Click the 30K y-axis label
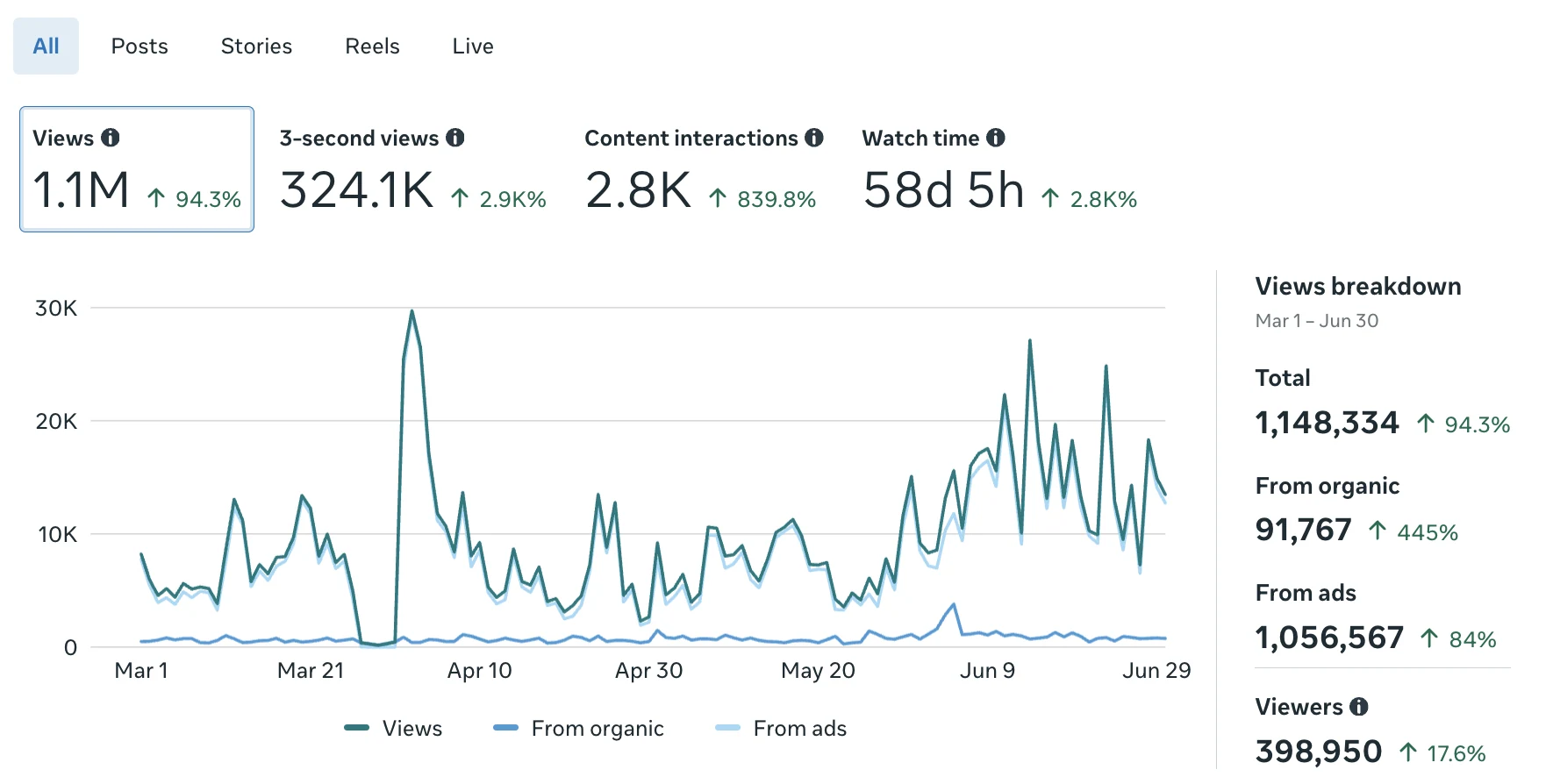 click(56, 308)
